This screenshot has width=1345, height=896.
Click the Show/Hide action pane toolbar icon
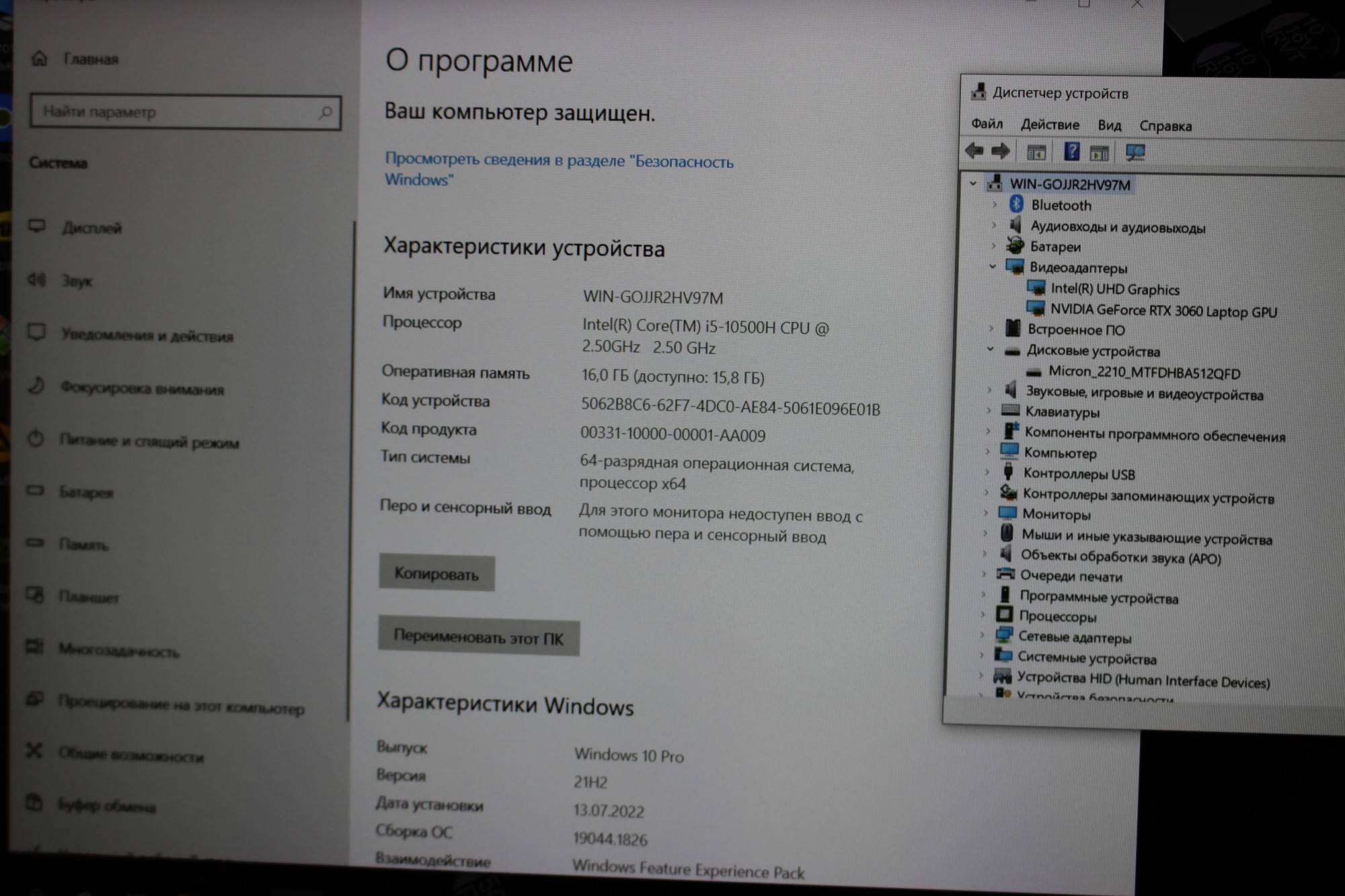pos(1100,153)
